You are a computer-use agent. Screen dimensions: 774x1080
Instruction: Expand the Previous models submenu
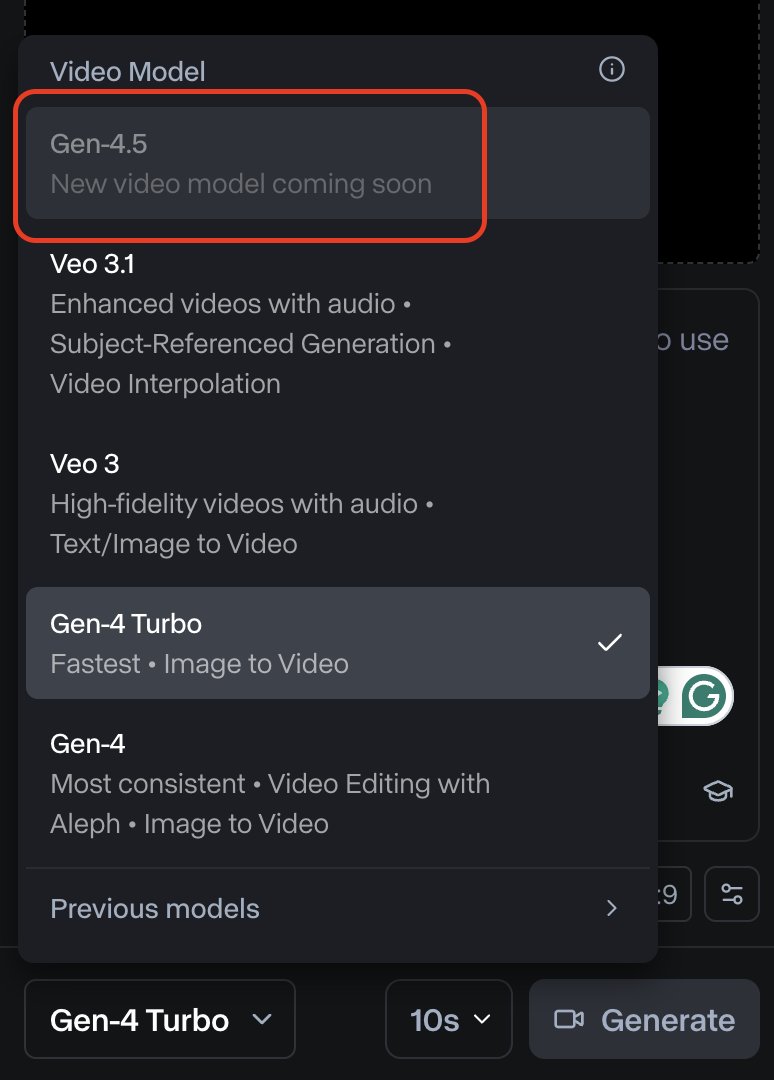pos(337,908)
